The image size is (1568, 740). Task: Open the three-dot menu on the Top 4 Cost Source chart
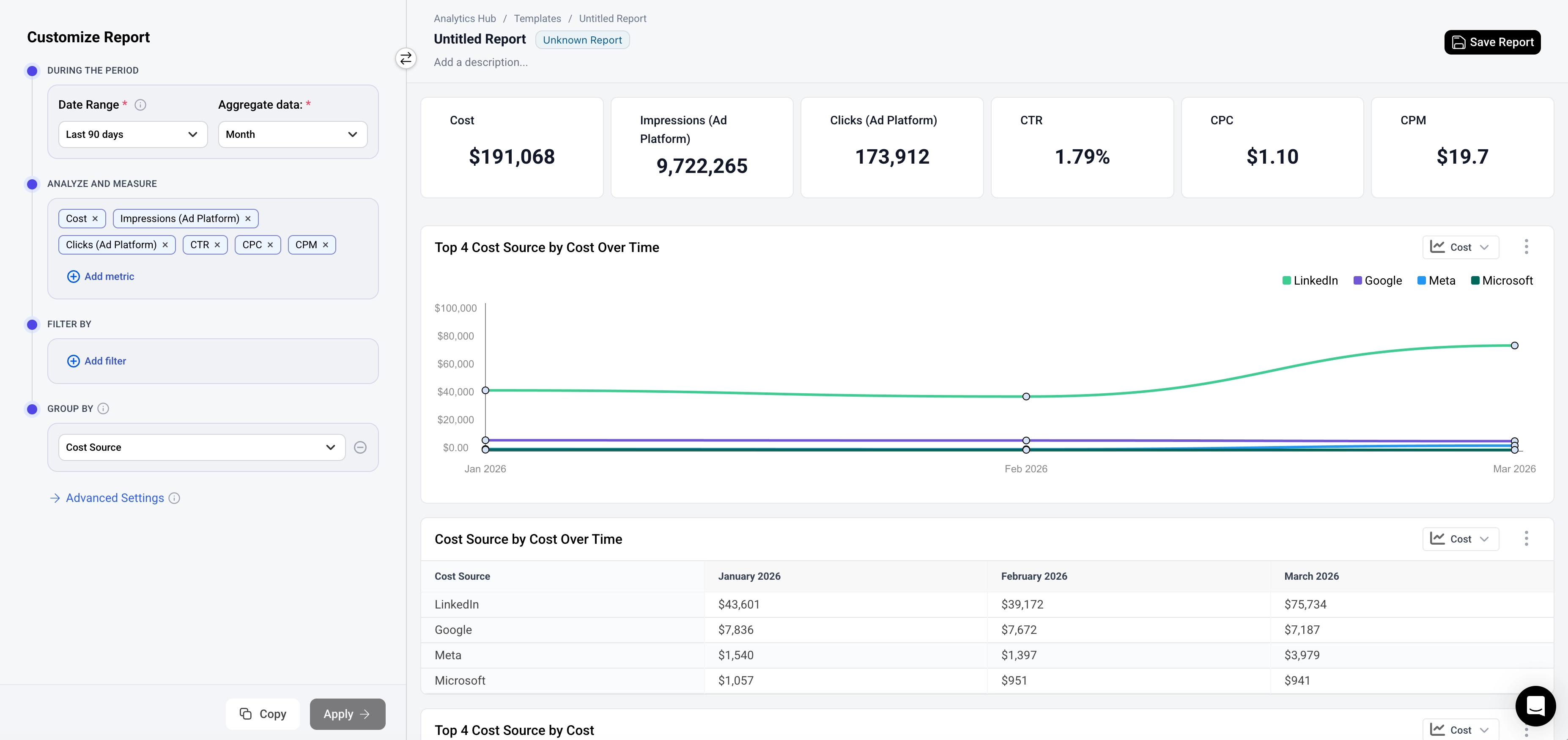click(1526, 247)
